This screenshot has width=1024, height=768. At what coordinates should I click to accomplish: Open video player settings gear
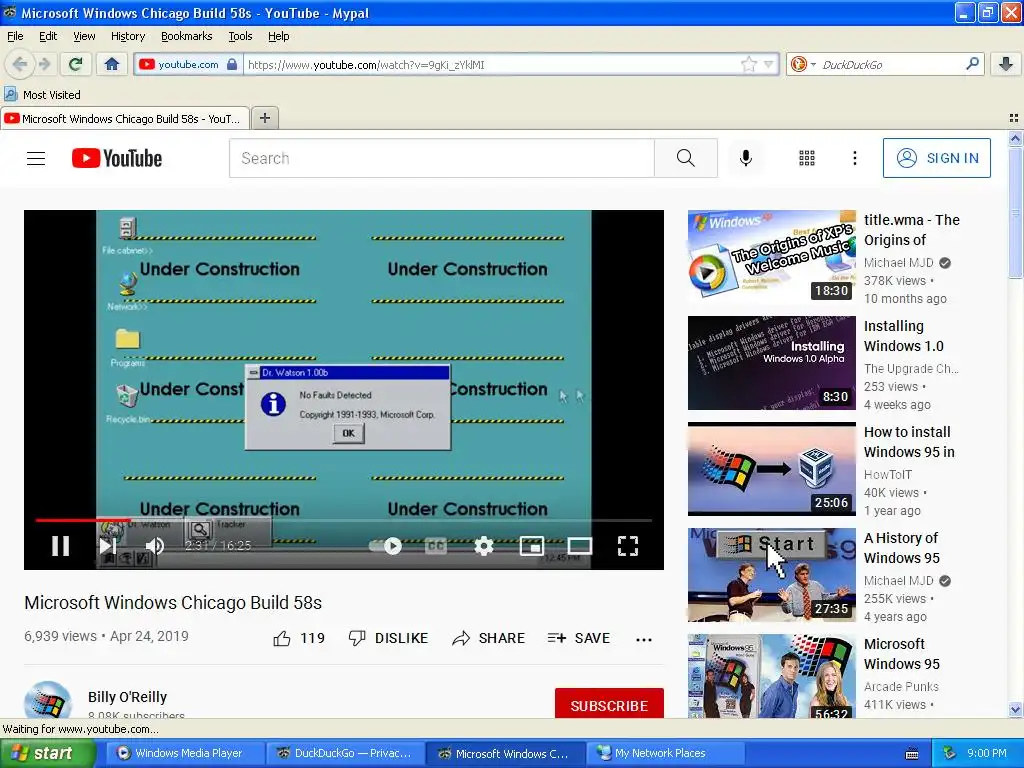[483, 545]
